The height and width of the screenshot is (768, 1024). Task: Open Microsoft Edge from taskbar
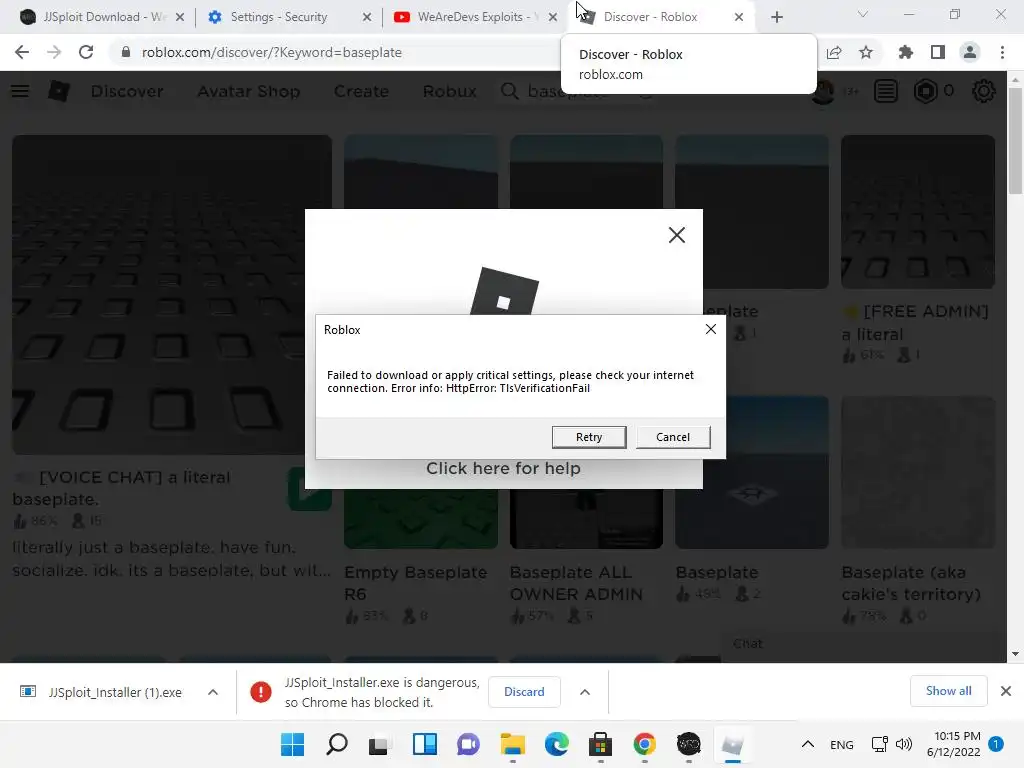click(x=556, y=744)
